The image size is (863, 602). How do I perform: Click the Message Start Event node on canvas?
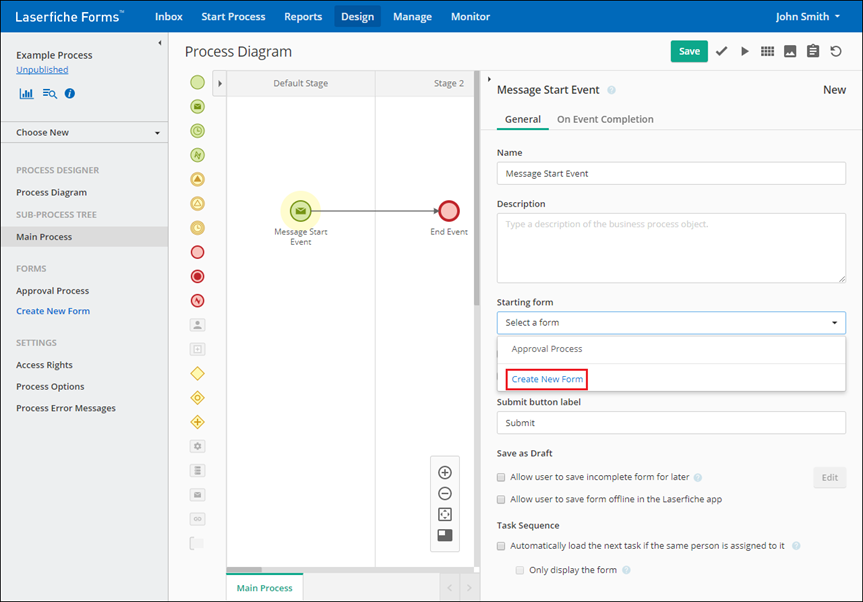click(301, 211)
